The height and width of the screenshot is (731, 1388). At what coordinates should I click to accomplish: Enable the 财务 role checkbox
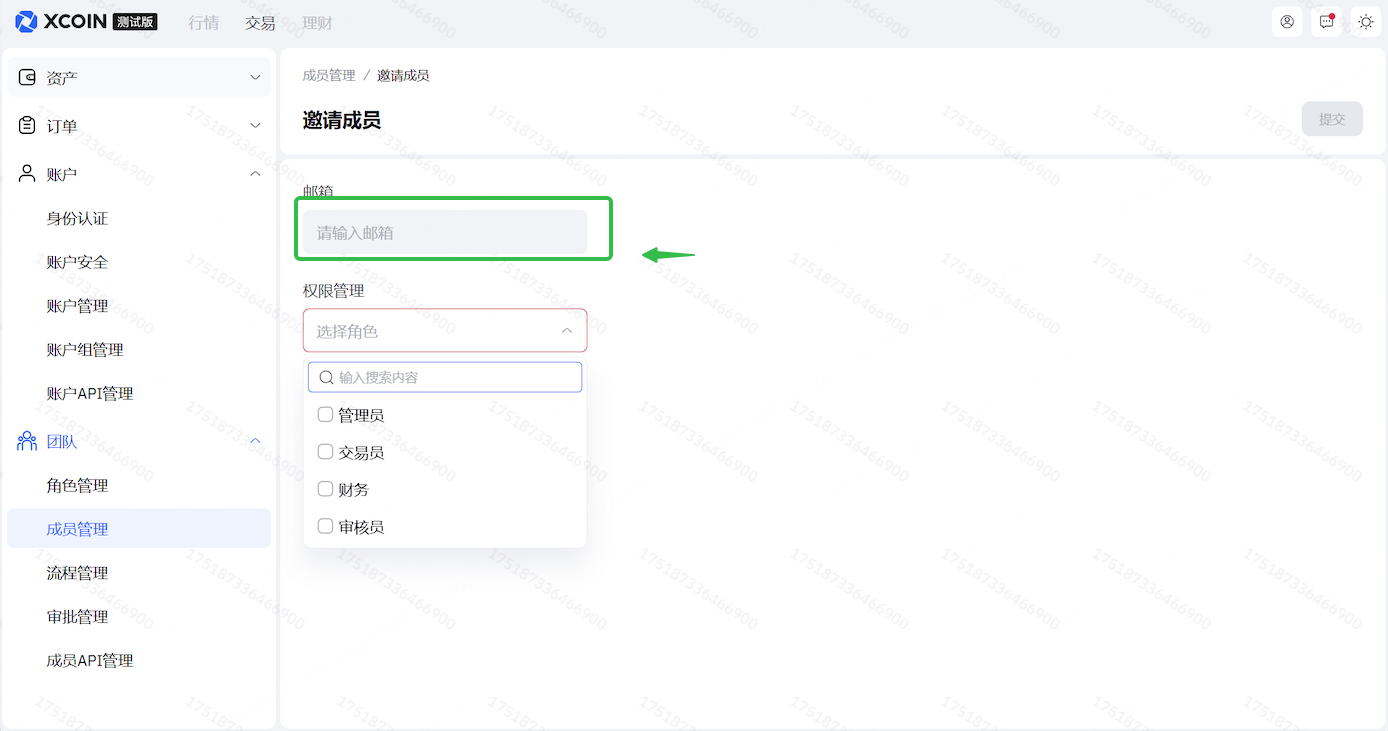coord(325,489)
